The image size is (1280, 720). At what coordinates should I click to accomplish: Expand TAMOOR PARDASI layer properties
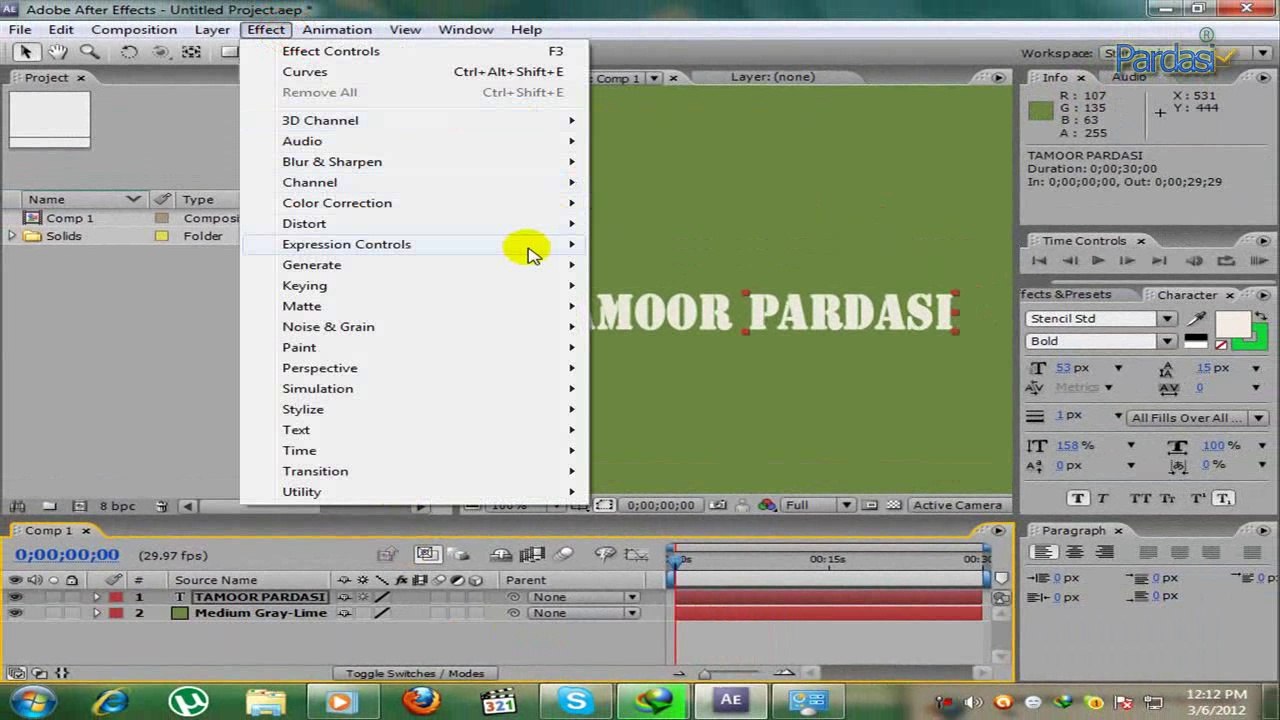[97, 597]
